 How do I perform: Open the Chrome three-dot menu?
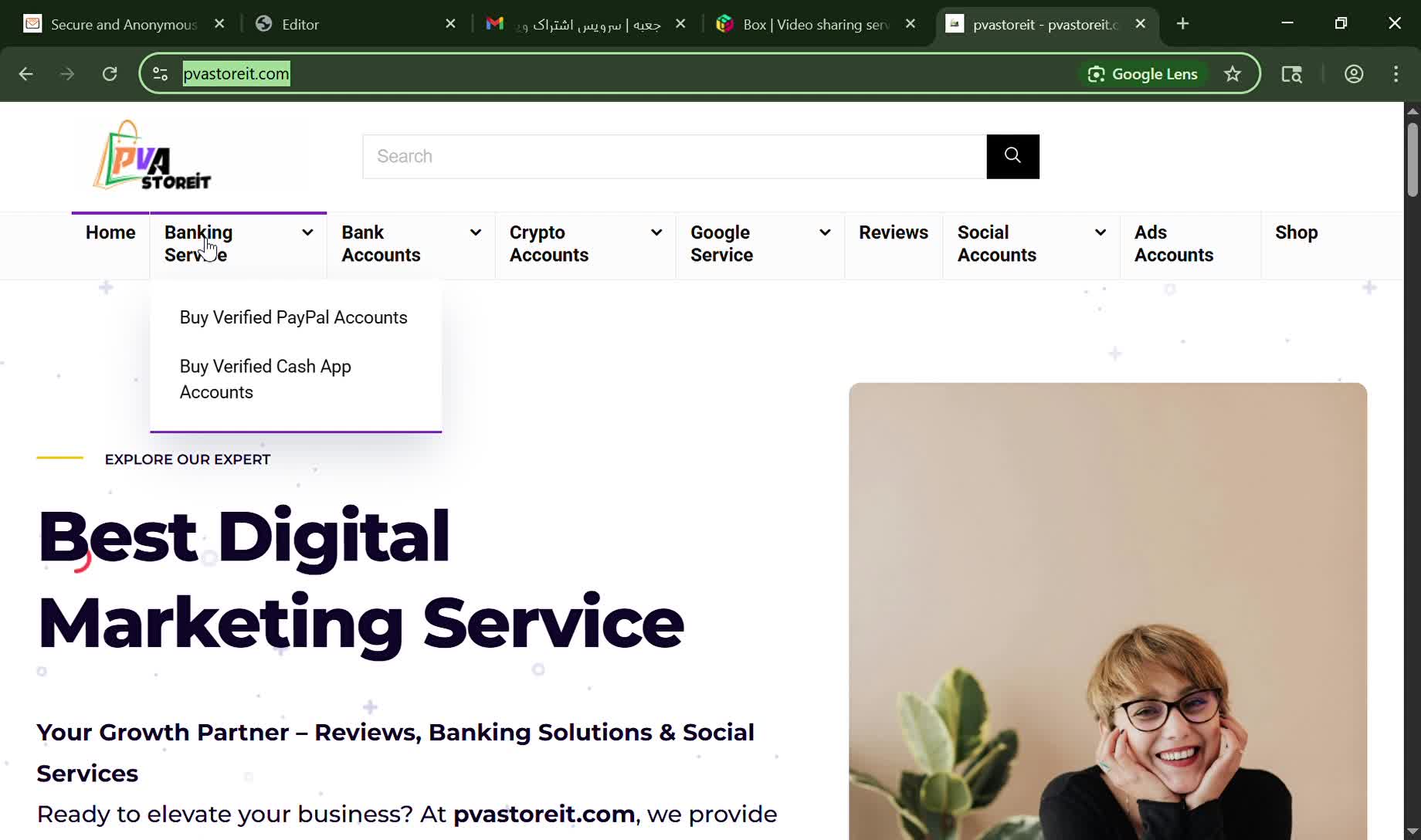click(x=1396, y=74)
